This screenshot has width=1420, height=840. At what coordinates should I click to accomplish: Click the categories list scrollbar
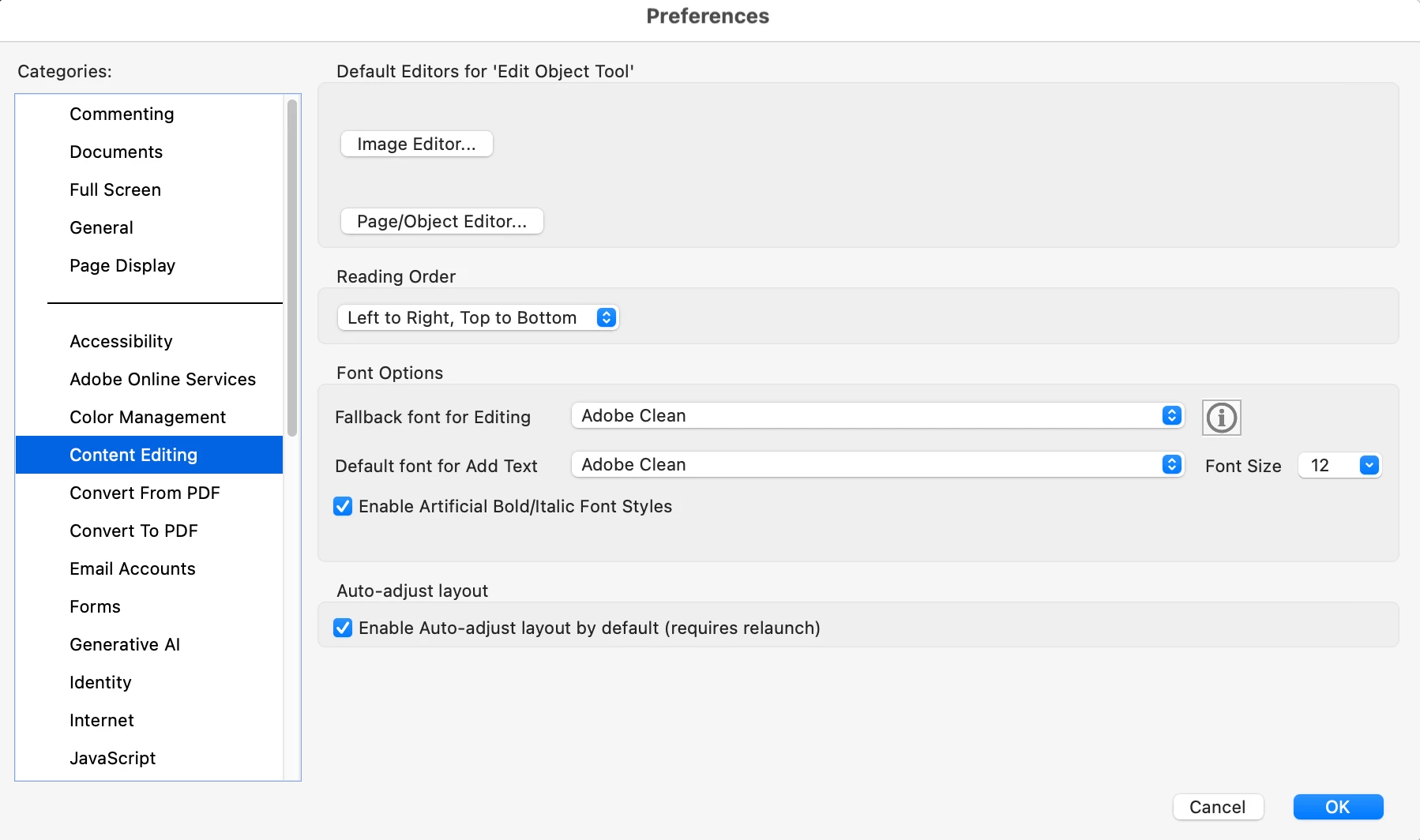point(292,268)
